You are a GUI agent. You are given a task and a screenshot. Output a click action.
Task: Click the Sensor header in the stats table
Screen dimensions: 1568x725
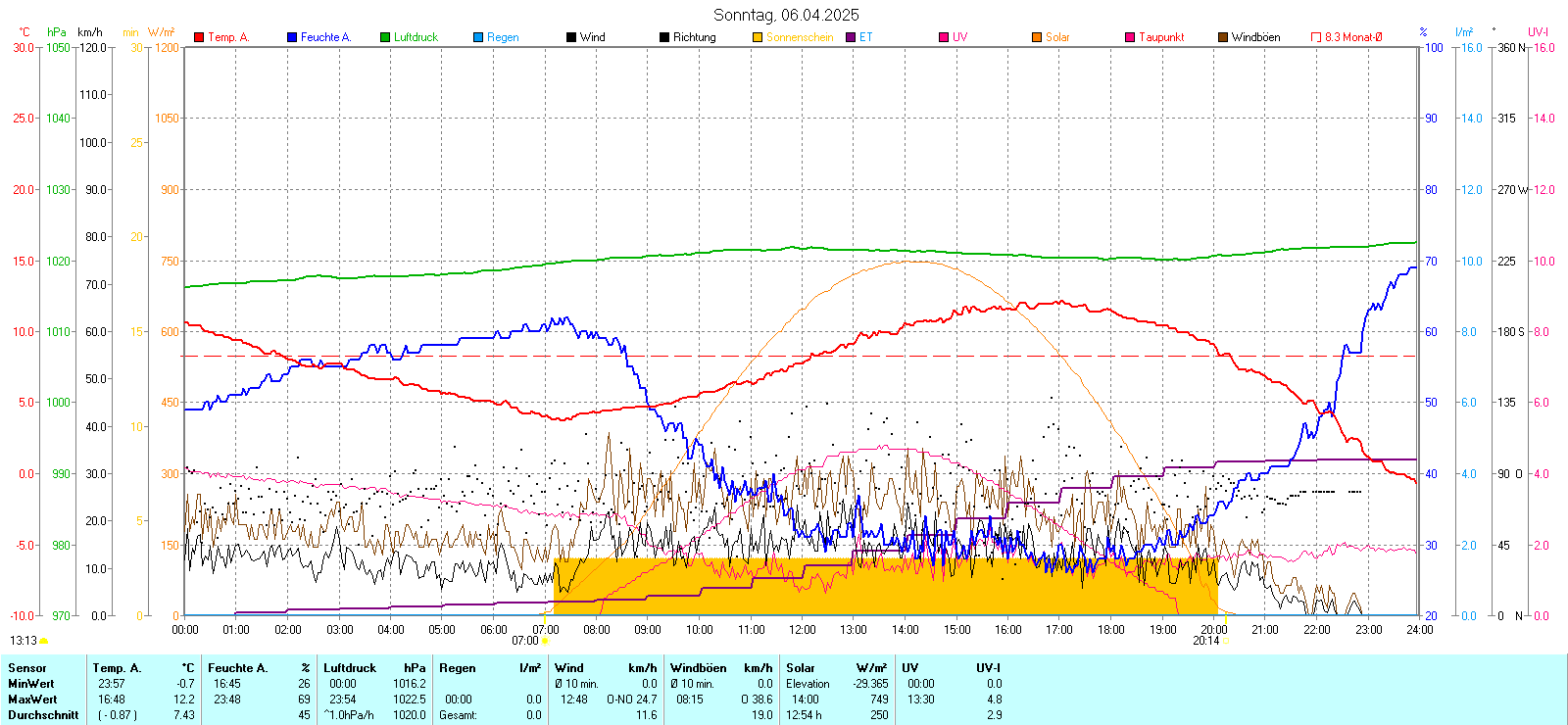27,668
